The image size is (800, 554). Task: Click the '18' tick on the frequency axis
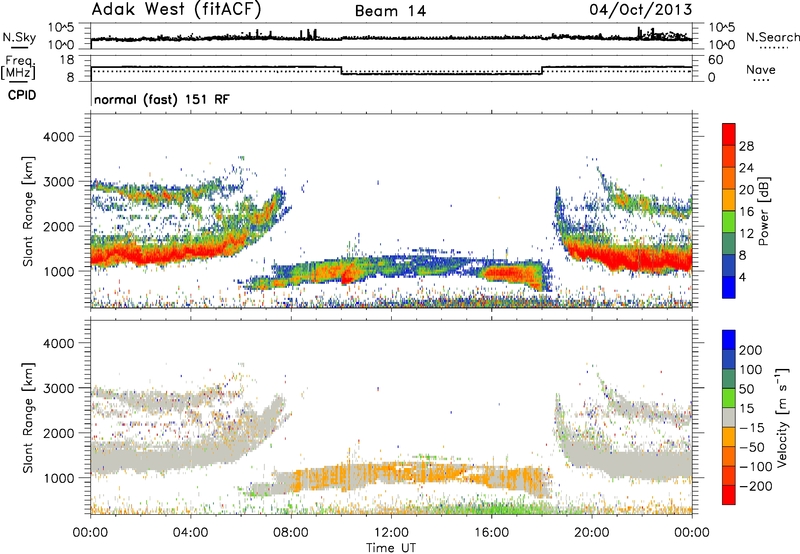click(67, 60)
